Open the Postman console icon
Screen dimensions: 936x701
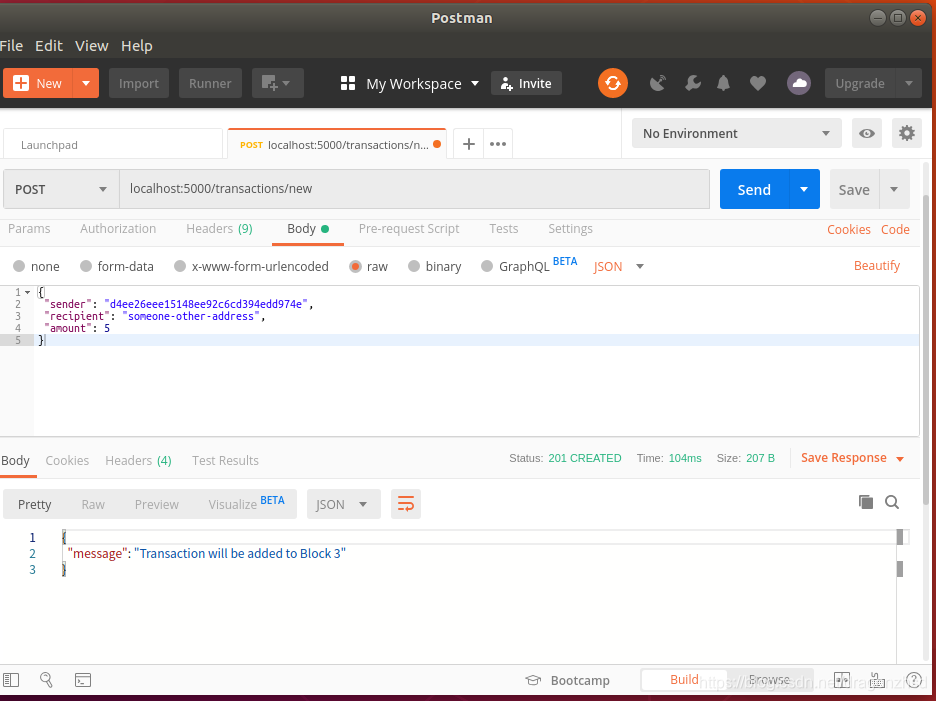(83, 680)
